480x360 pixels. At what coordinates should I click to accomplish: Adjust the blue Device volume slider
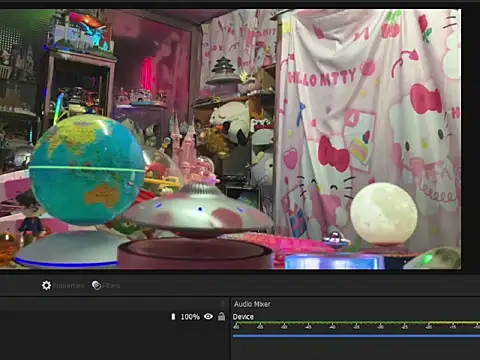point(356,336)
